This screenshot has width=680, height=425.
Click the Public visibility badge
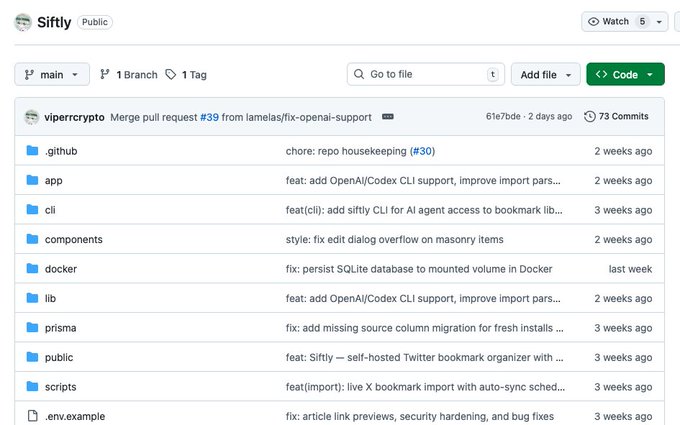coord(95,22)
